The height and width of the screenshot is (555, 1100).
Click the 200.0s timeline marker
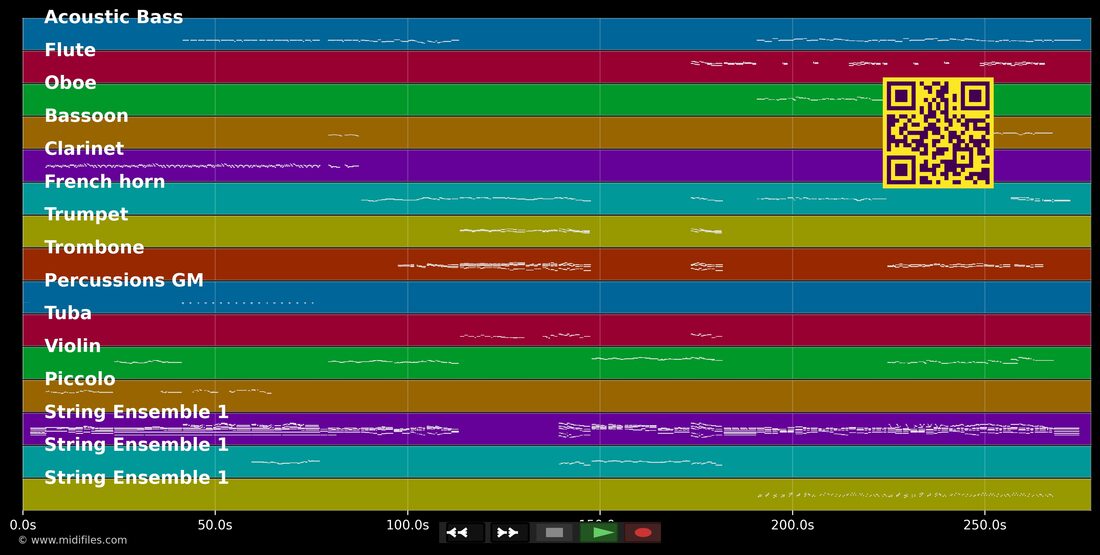tap(793, 525)
